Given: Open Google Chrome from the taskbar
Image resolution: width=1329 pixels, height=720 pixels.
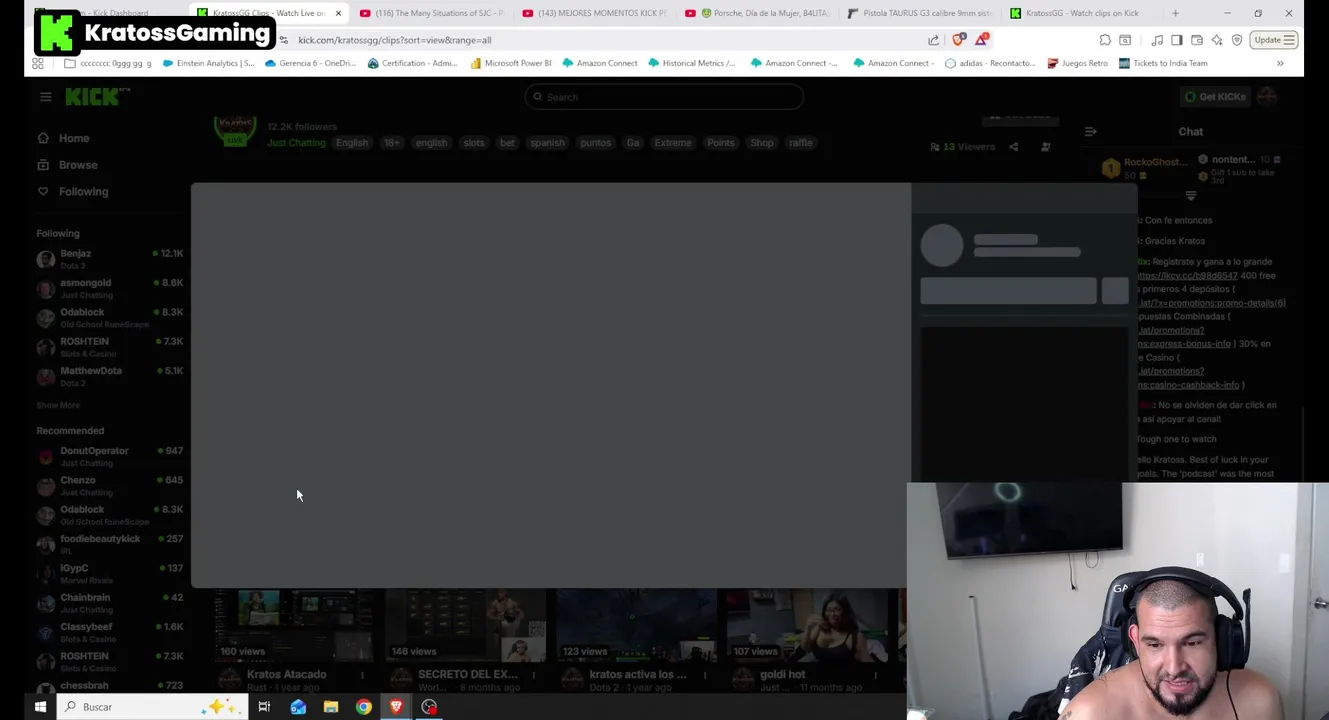Looking at the screenshot, I should (364, 707).
